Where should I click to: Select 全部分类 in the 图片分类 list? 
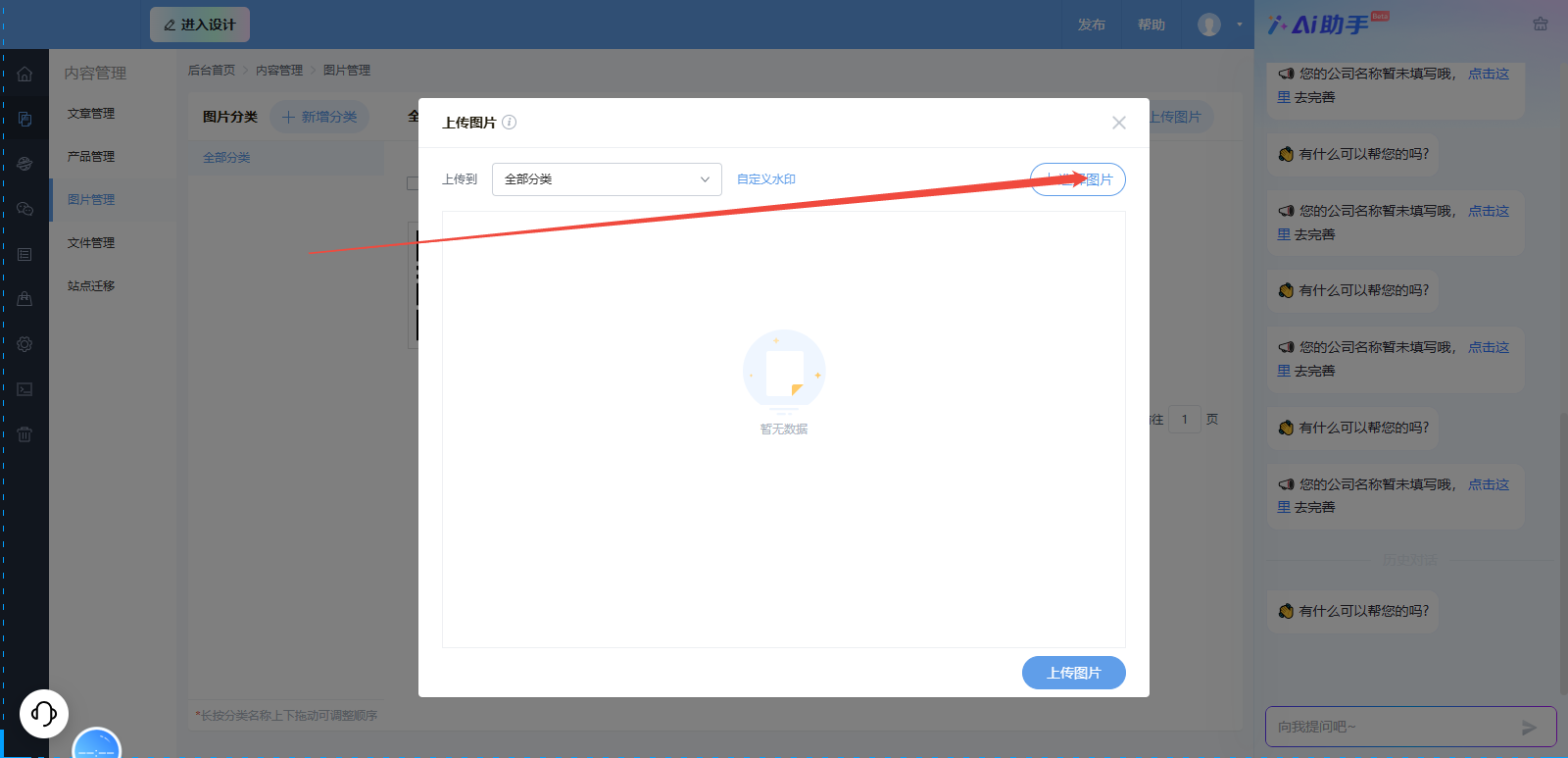(226, 158)
